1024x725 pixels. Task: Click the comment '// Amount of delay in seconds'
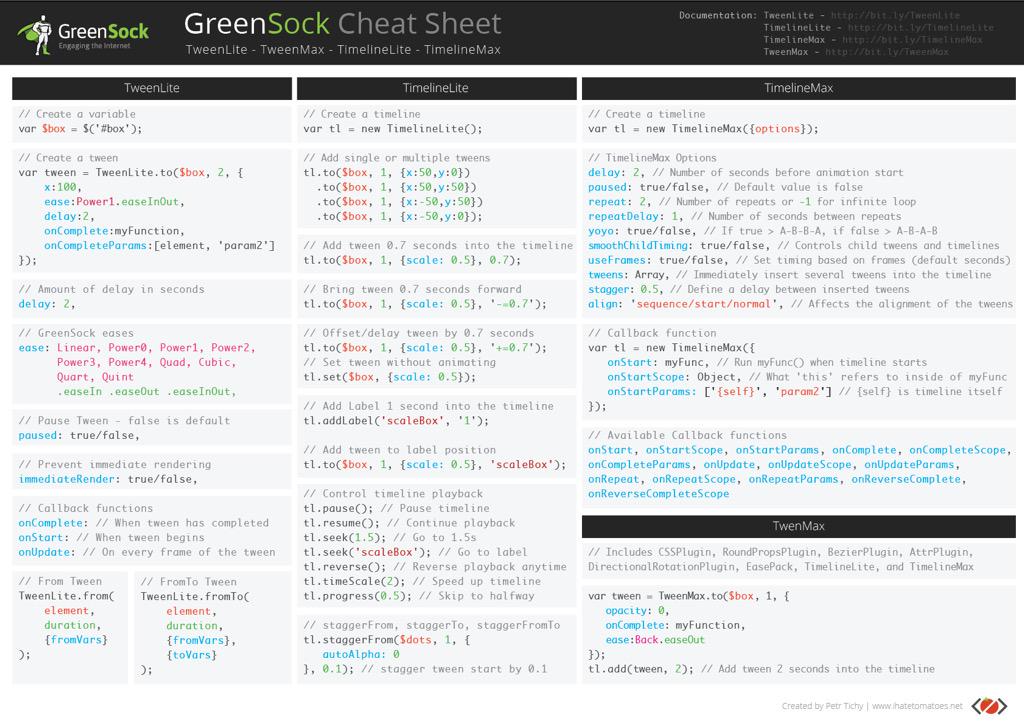111,289
